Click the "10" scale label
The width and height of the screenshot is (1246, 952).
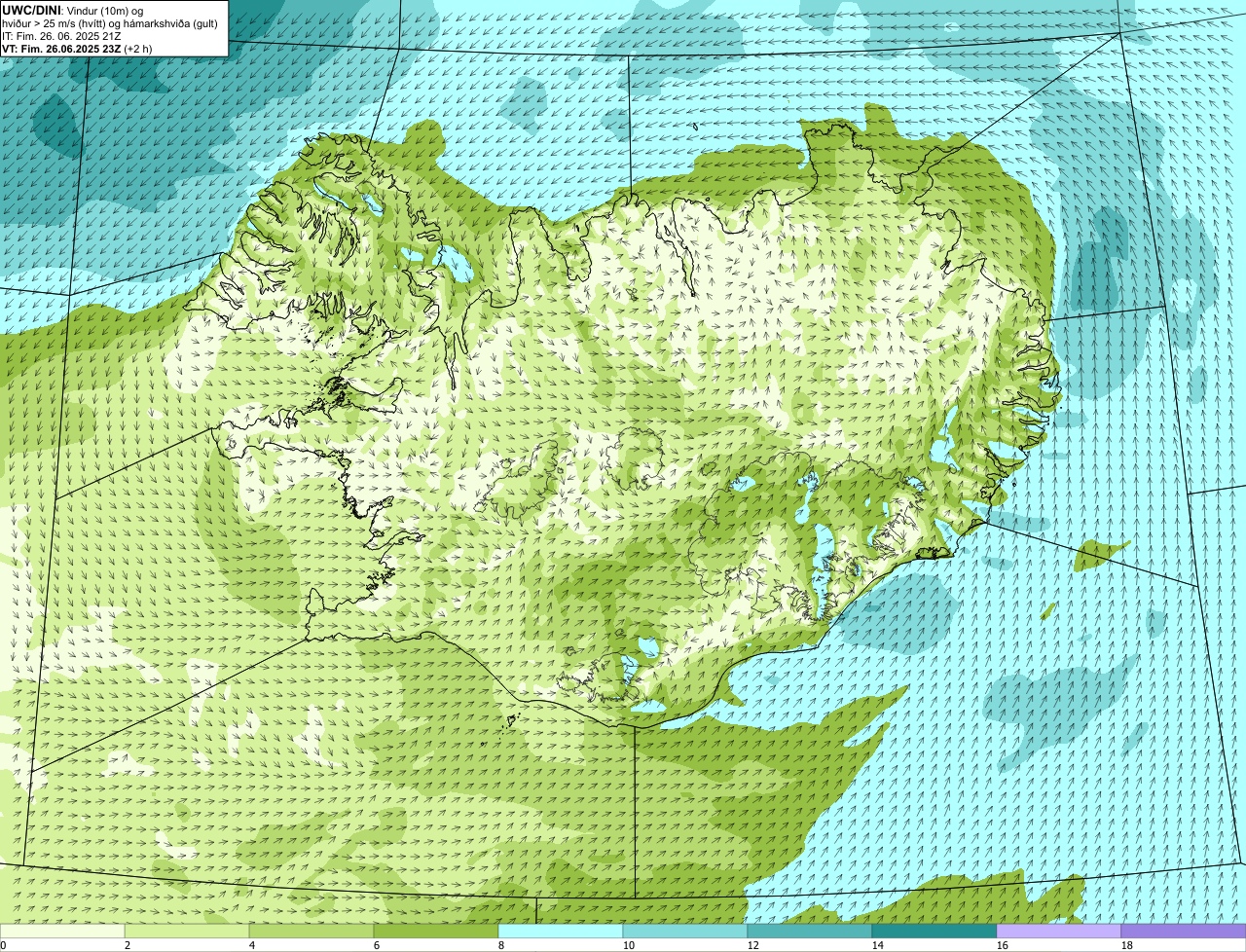pos(629,945)
